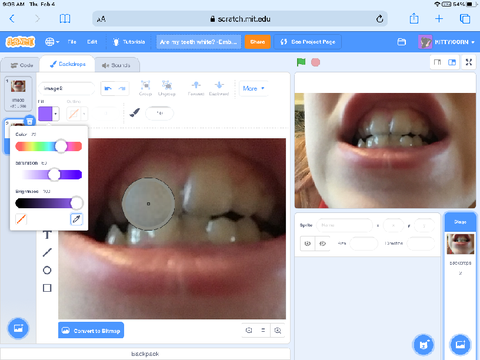This screenshot has height=360, width=480.
Task: Click the green flag
Action: click(x=301, y=62)
